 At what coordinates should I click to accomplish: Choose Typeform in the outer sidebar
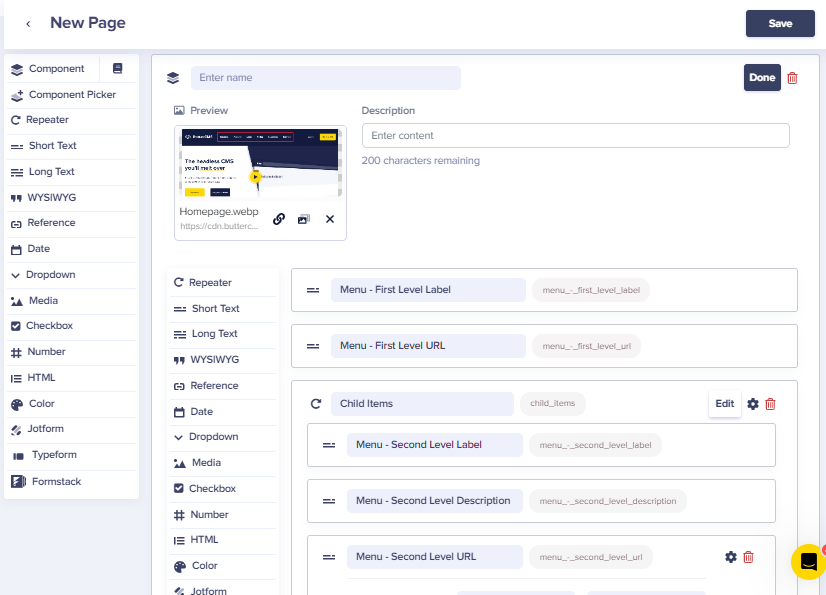point(72,455)
